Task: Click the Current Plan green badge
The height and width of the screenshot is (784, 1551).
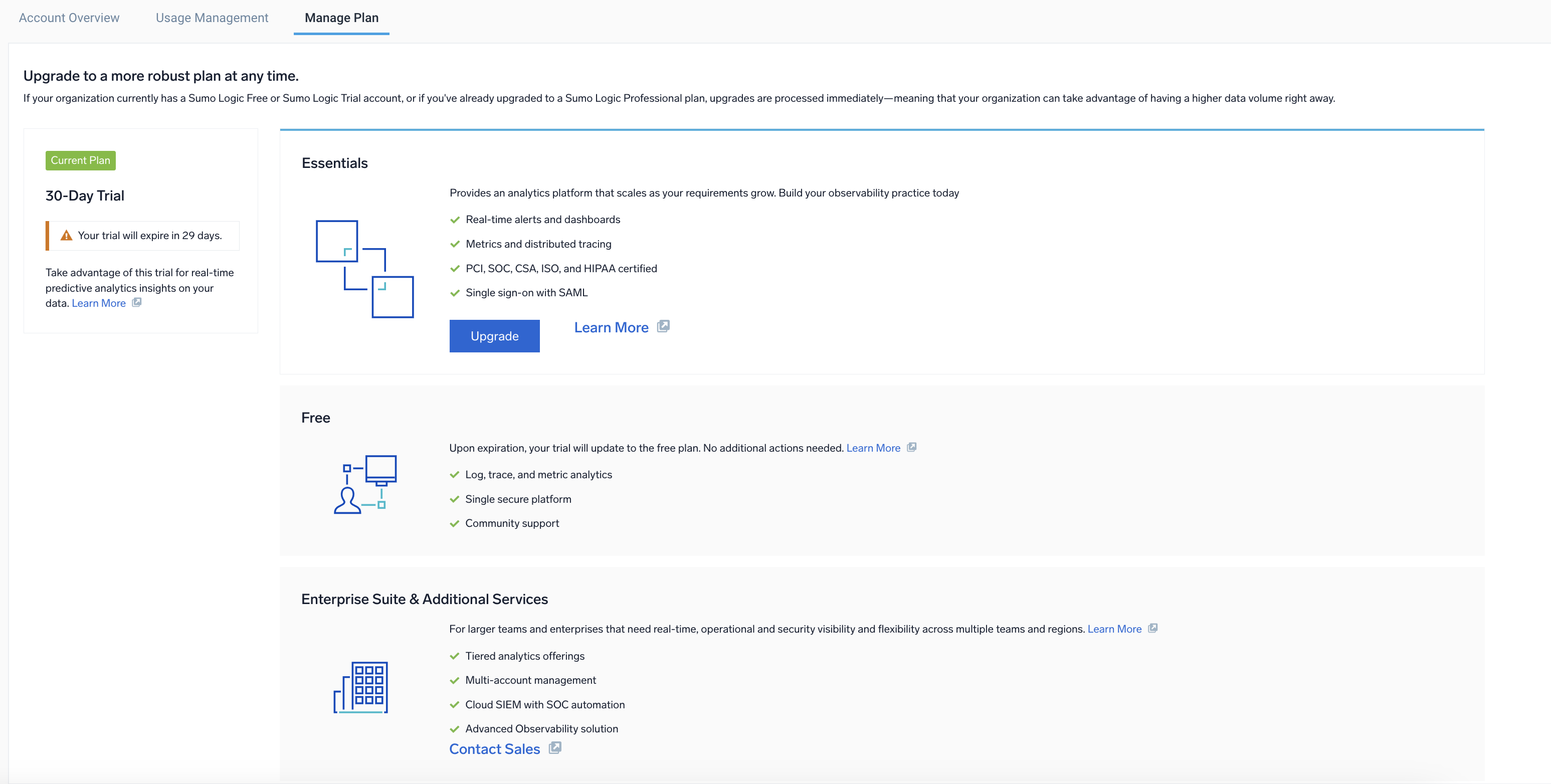Action: [81, 160]
